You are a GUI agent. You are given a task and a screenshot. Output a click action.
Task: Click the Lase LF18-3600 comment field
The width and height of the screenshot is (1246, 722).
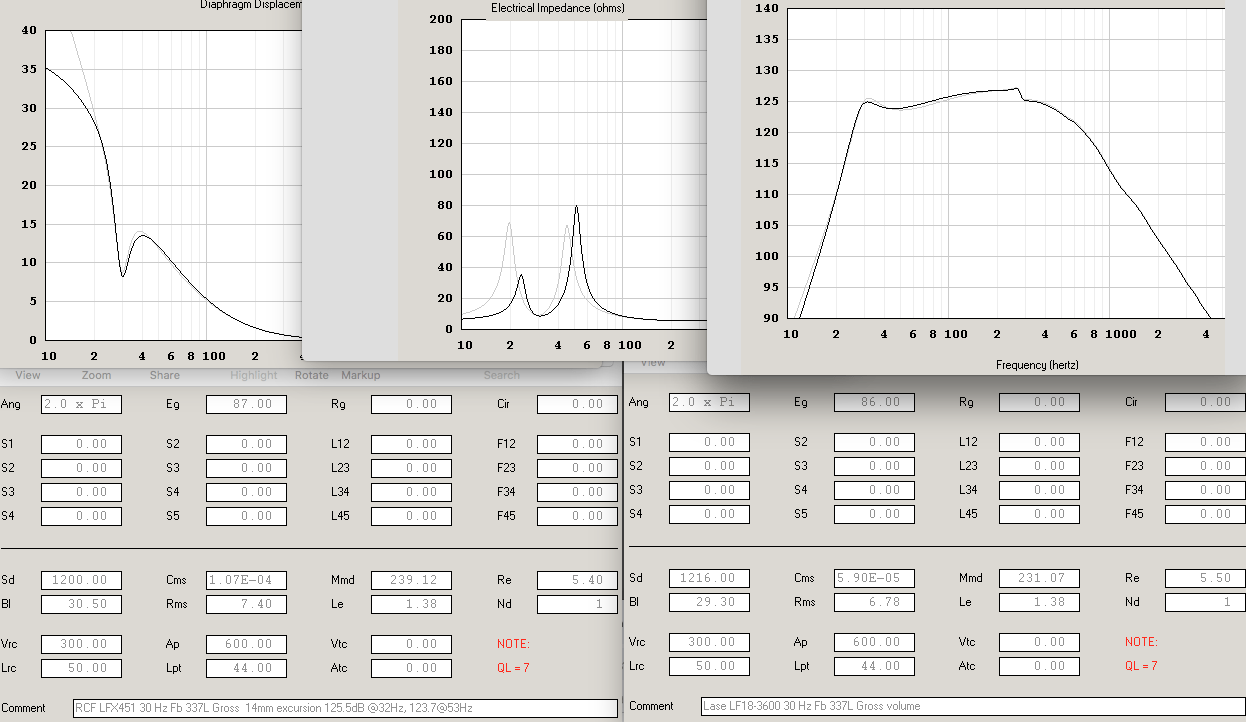tap(974, 706)
